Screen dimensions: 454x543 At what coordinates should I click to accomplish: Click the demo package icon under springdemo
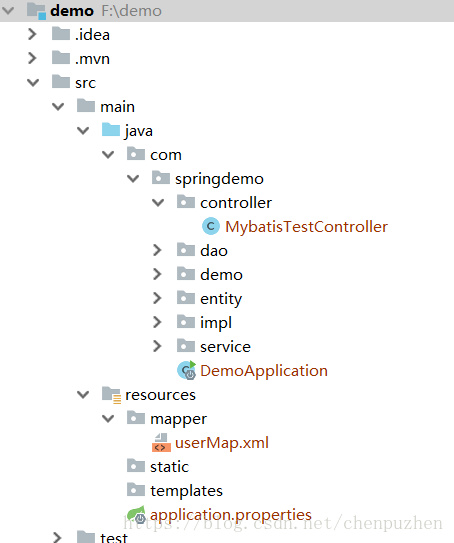tap(186, 274)
